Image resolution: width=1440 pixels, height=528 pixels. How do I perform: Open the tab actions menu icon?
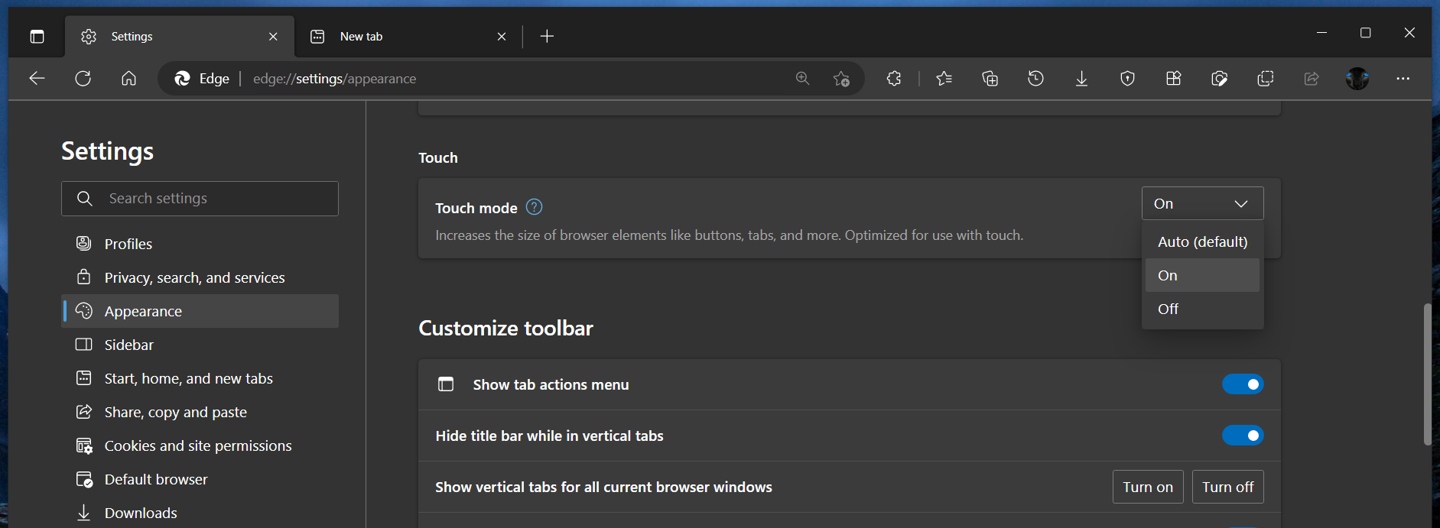(37, 36)
